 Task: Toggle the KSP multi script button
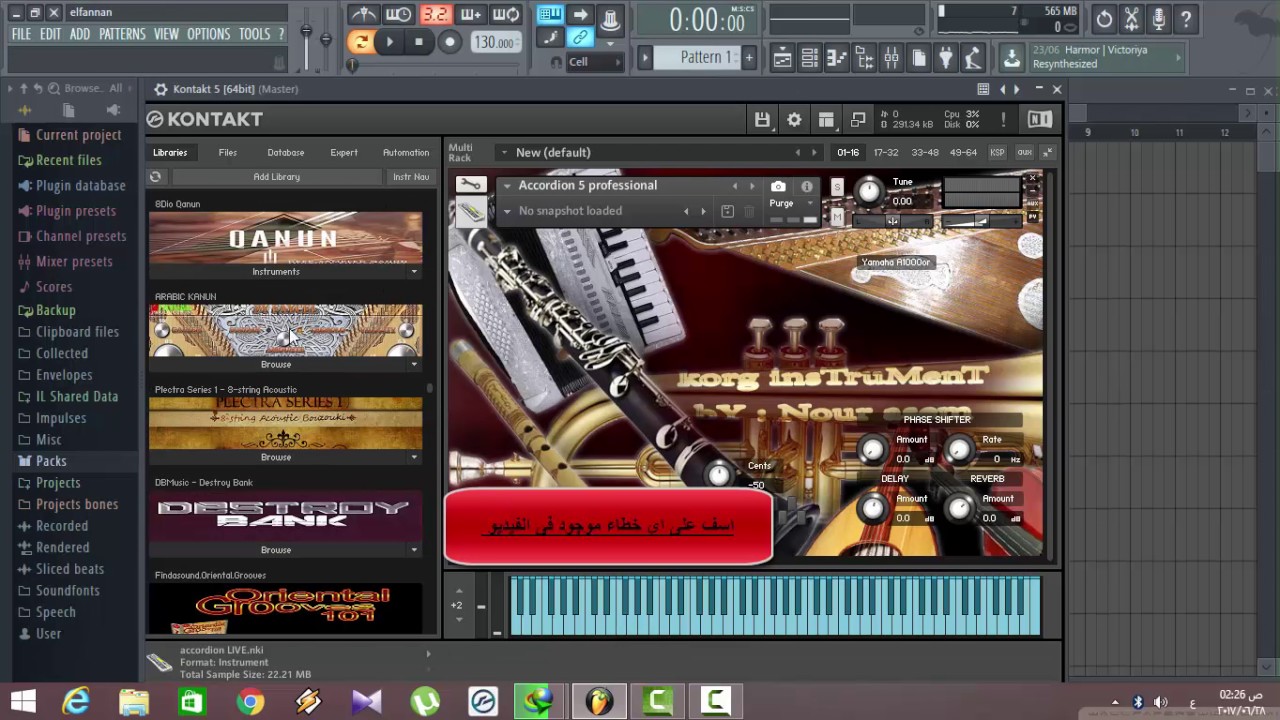point(997,153)
